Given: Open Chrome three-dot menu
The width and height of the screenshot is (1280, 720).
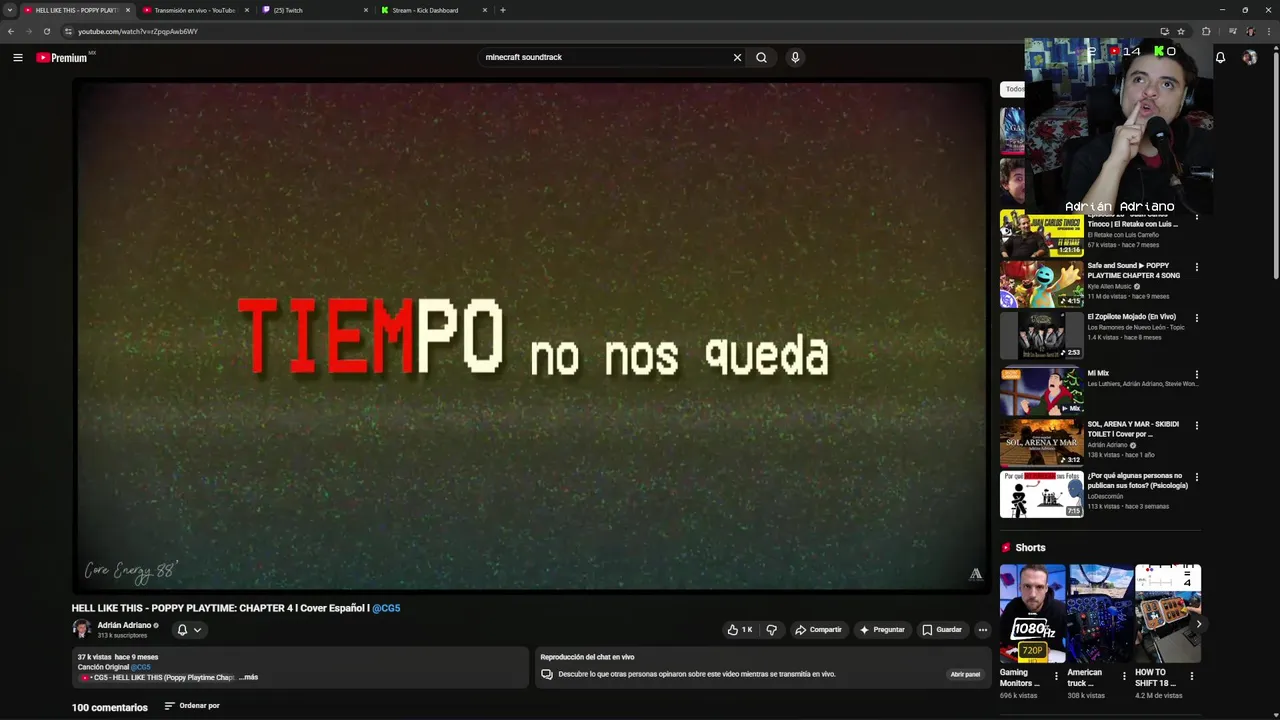Looking at the screenshot, I should coord(1268,31).
